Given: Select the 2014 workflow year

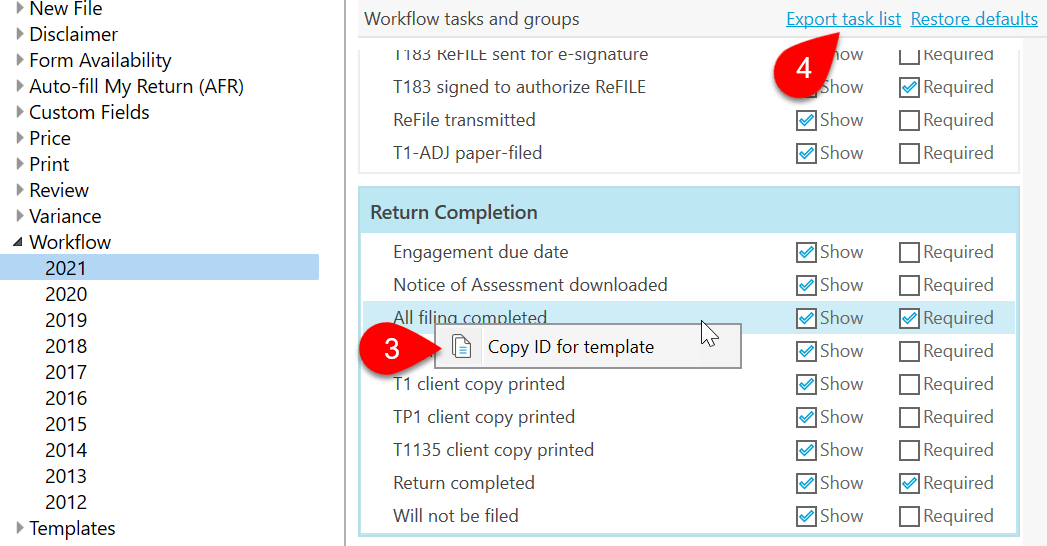Looking at the screenshot, I should (66, 450).
